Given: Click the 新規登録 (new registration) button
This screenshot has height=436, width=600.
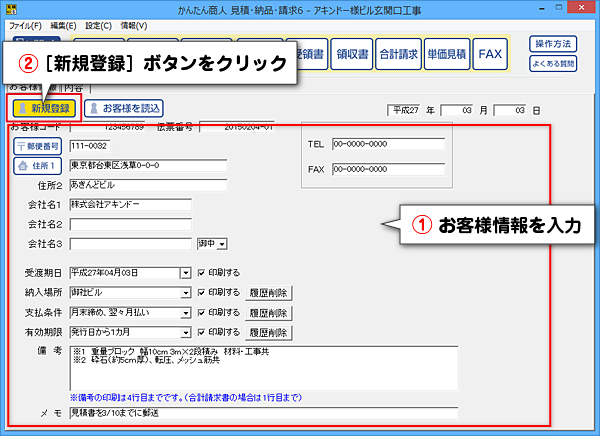Looking at the screenshot, I should pyautogui.click(x=43, y=108).
